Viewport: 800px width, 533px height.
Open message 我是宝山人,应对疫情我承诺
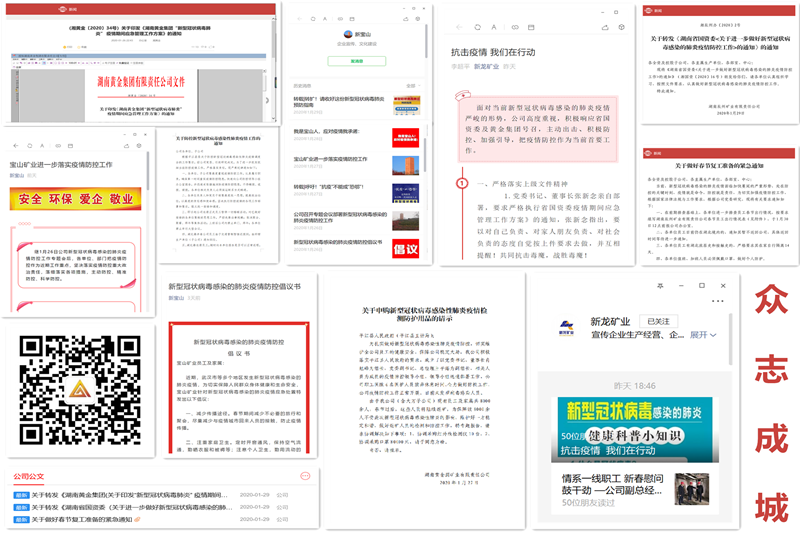point(356,138)
